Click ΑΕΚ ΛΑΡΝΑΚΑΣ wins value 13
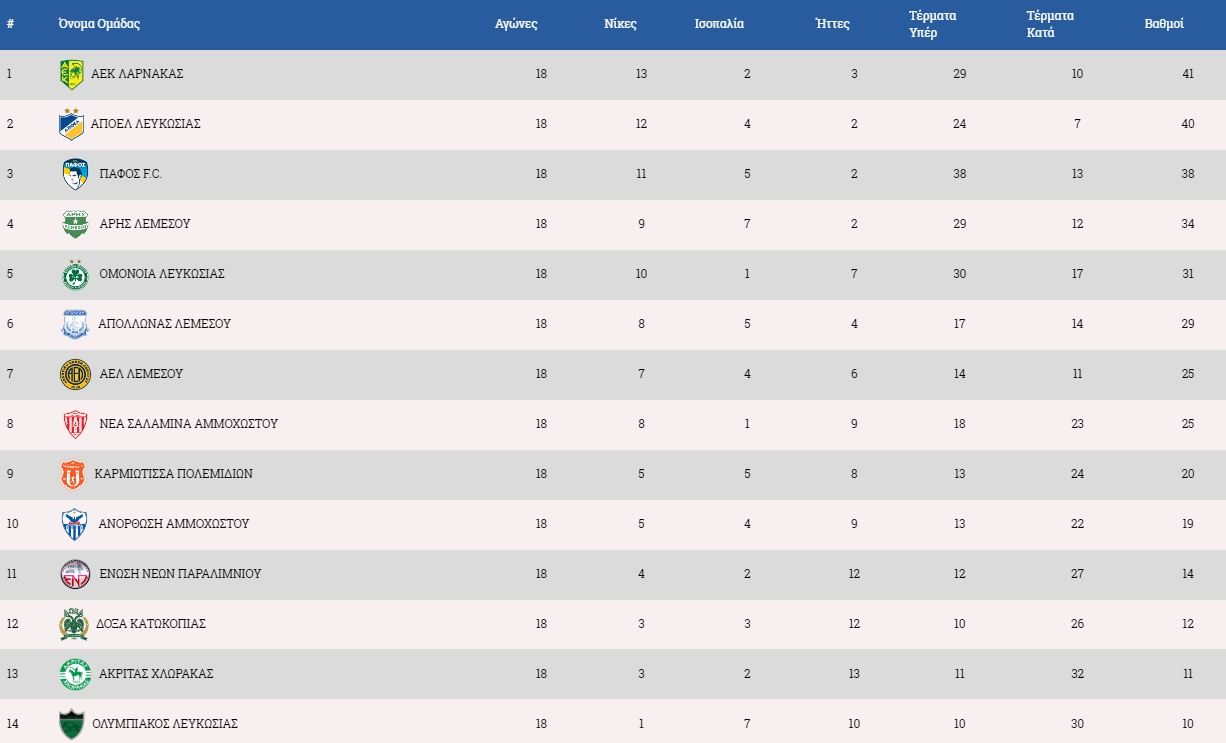This screenshot has height=743, width=1226. click(x=641, y=74)
